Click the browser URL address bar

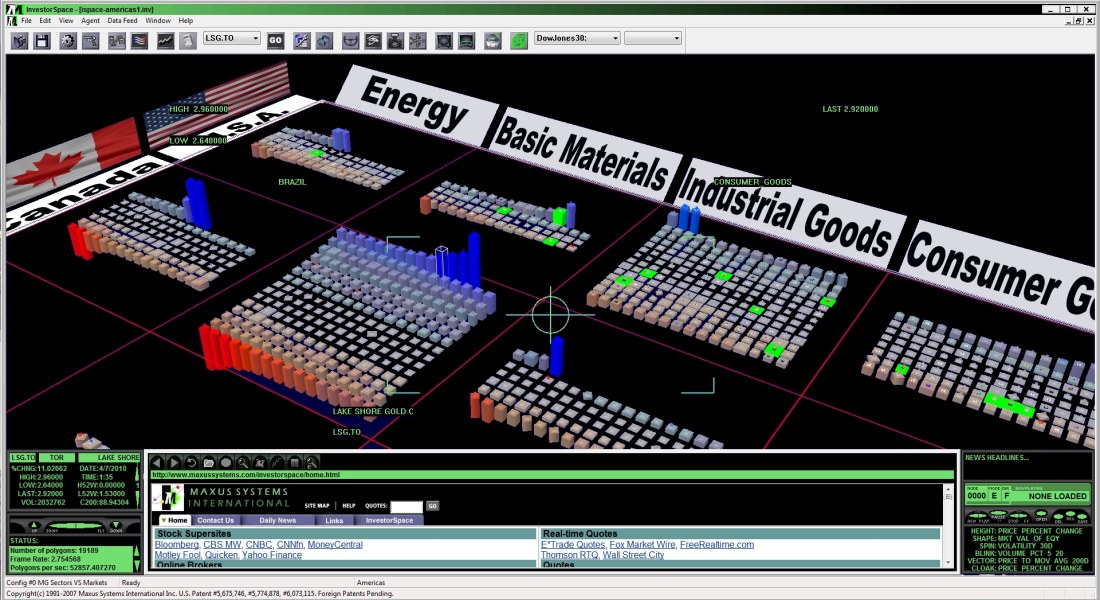click(x=552, y=475)
